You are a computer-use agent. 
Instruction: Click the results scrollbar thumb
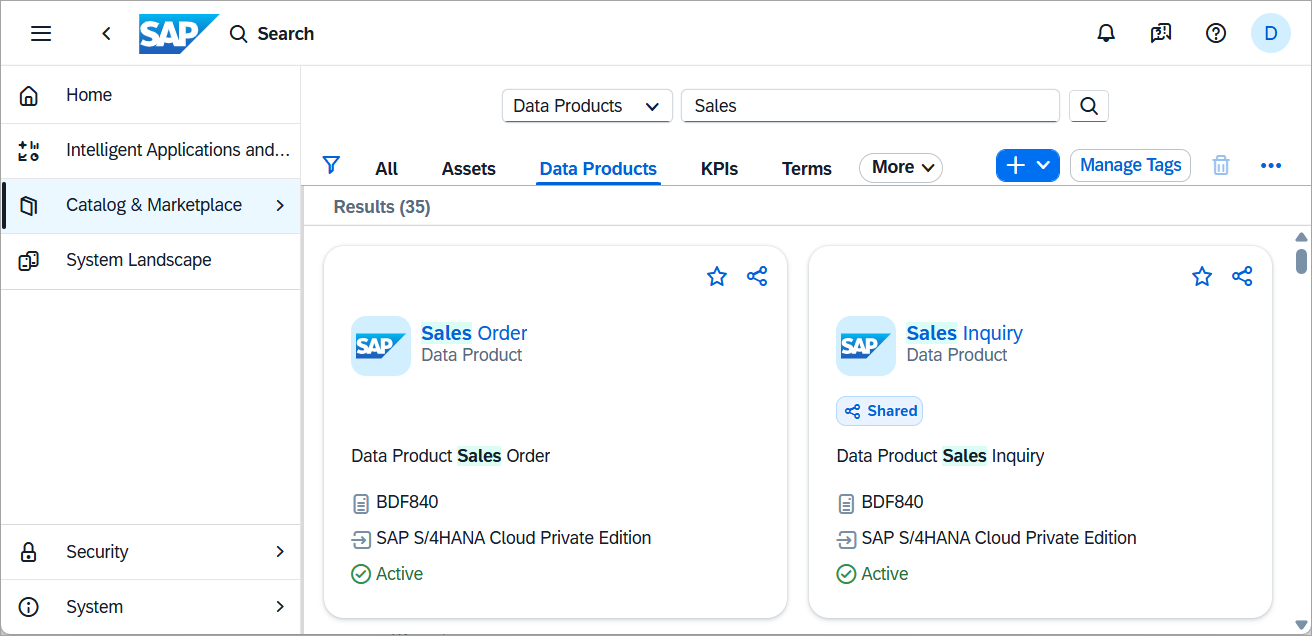[1301, 261]
